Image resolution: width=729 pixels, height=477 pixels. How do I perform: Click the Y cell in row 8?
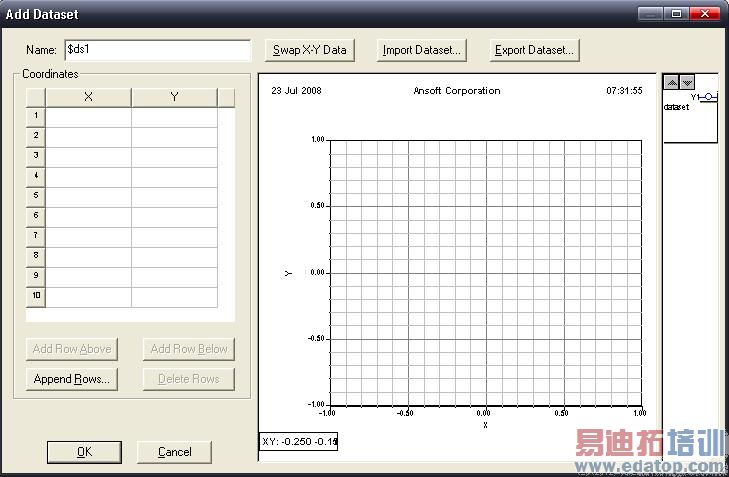click(174, 257)
